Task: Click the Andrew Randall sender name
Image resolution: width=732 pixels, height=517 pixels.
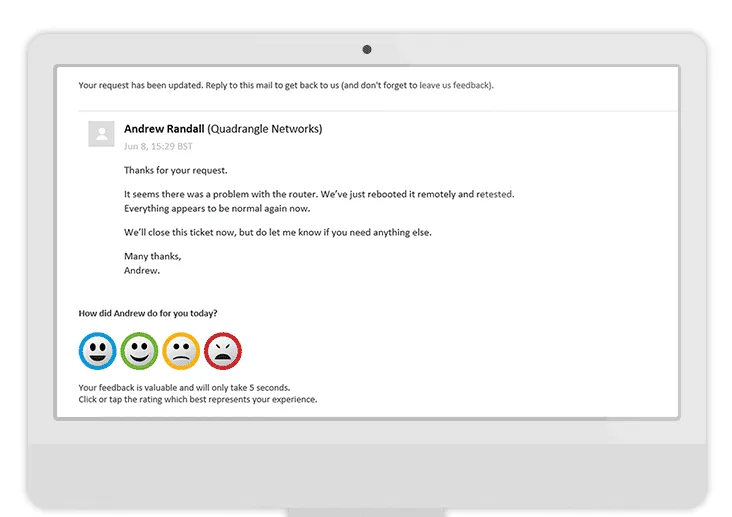Action: pos(164,129)
